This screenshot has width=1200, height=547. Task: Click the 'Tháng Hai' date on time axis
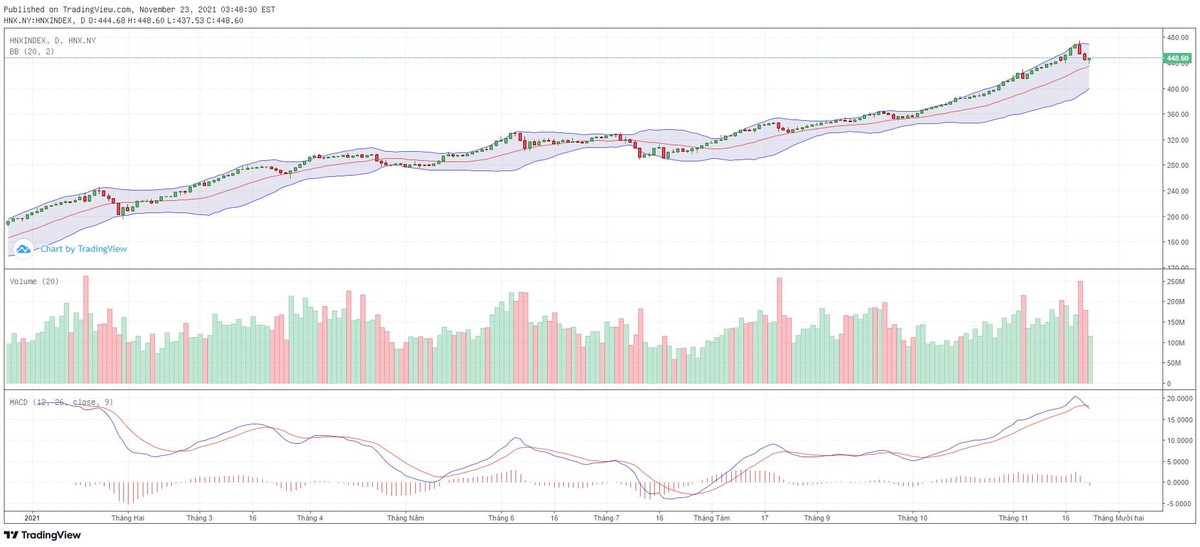(x=129, y=518)
